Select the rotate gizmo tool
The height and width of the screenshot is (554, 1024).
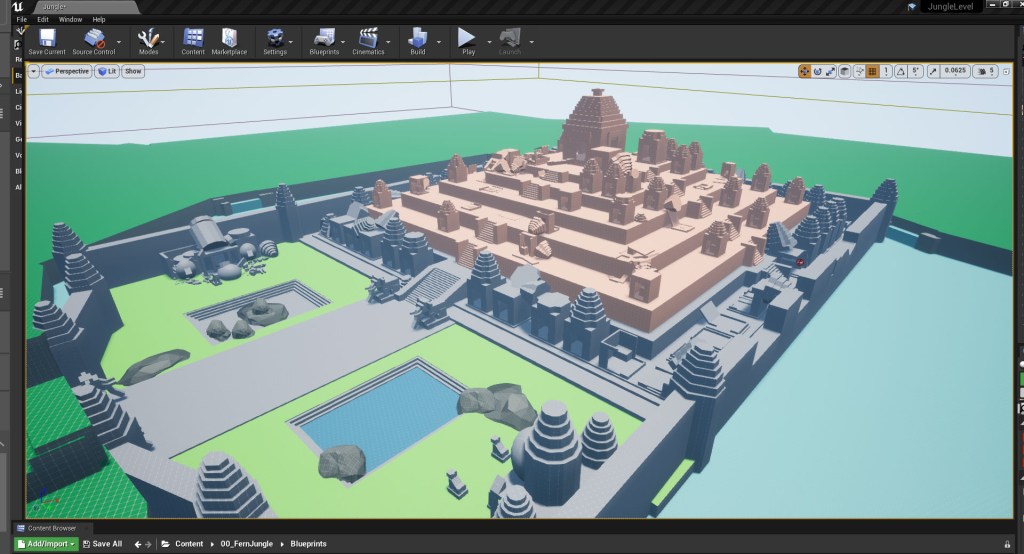[818, 71]
